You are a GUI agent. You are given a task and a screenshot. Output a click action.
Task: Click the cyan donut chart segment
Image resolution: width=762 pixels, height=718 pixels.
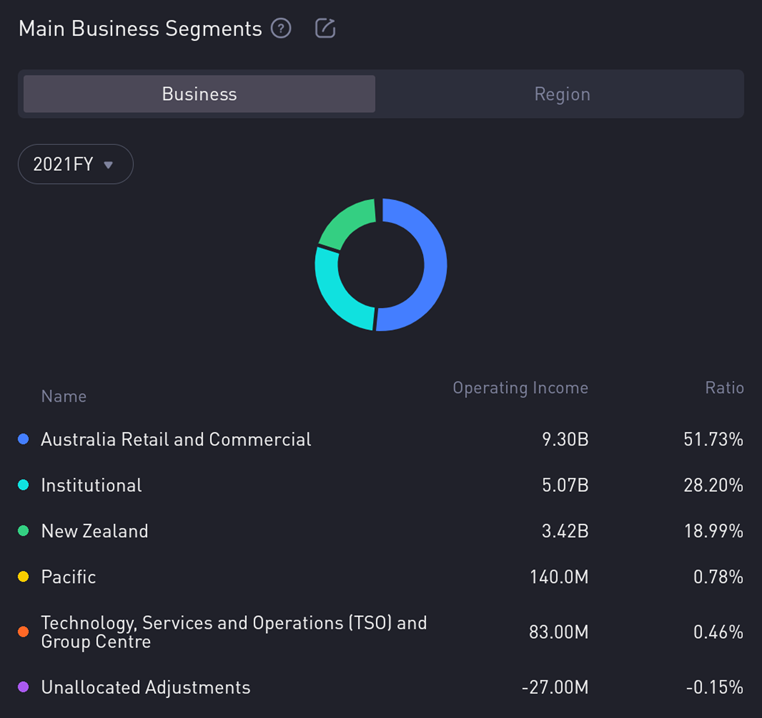(x=335, y=290)
